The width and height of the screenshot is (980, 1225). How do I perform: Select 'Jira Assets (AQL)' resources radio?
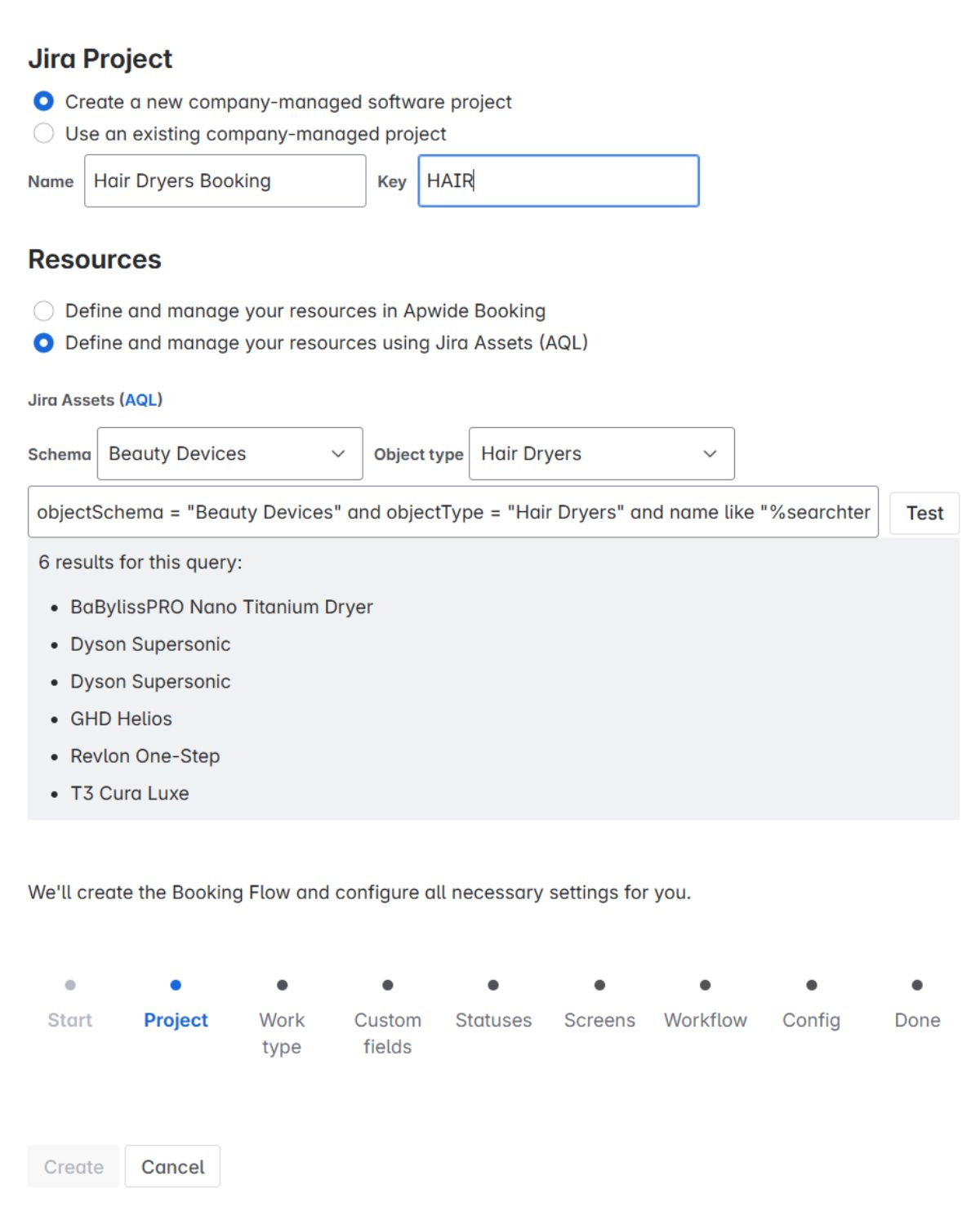pyautogui.click(x=44, y=342)
